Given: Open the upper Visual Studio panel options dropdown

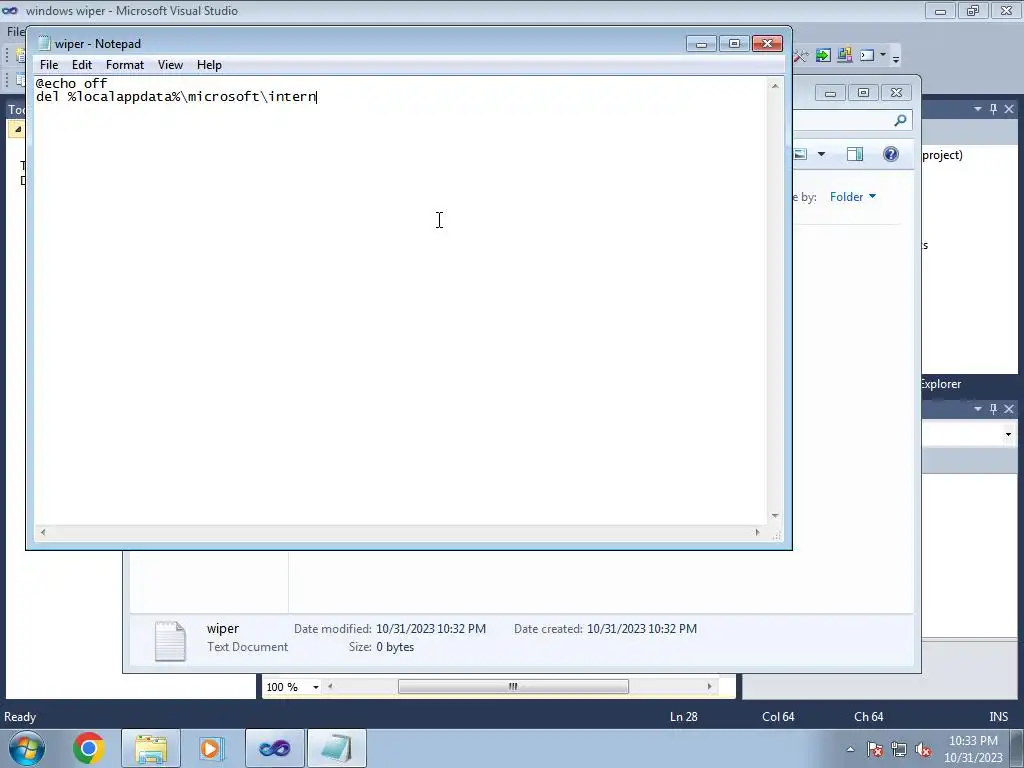Looking at the screenshot, I should pos(978,109).
